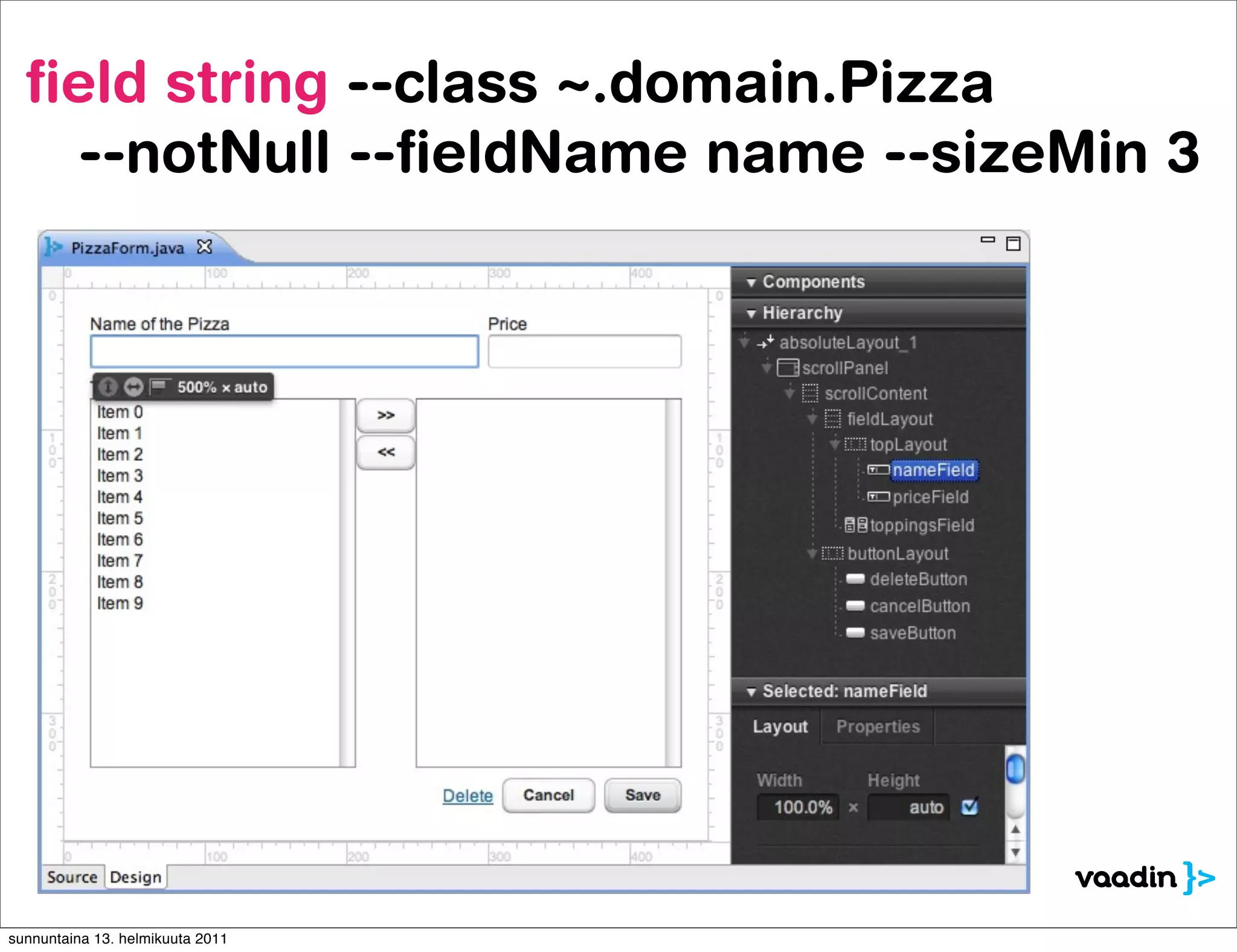
Task: Click the scrollContent layout icon
Action: click(x=810, y=393)
